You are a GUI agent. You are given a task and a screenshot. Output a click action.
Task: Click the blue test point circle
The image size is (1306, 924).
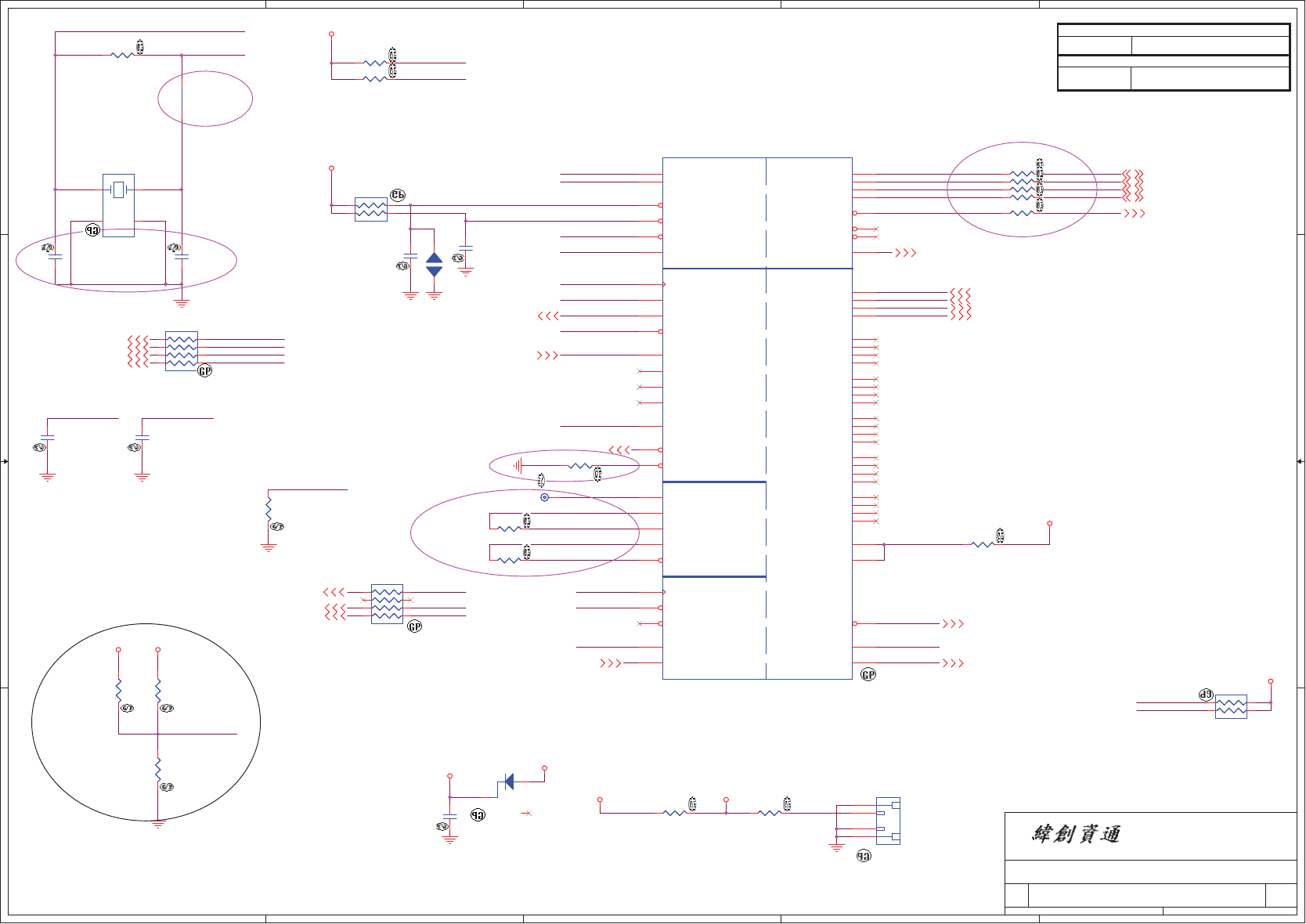pos(544,497)
